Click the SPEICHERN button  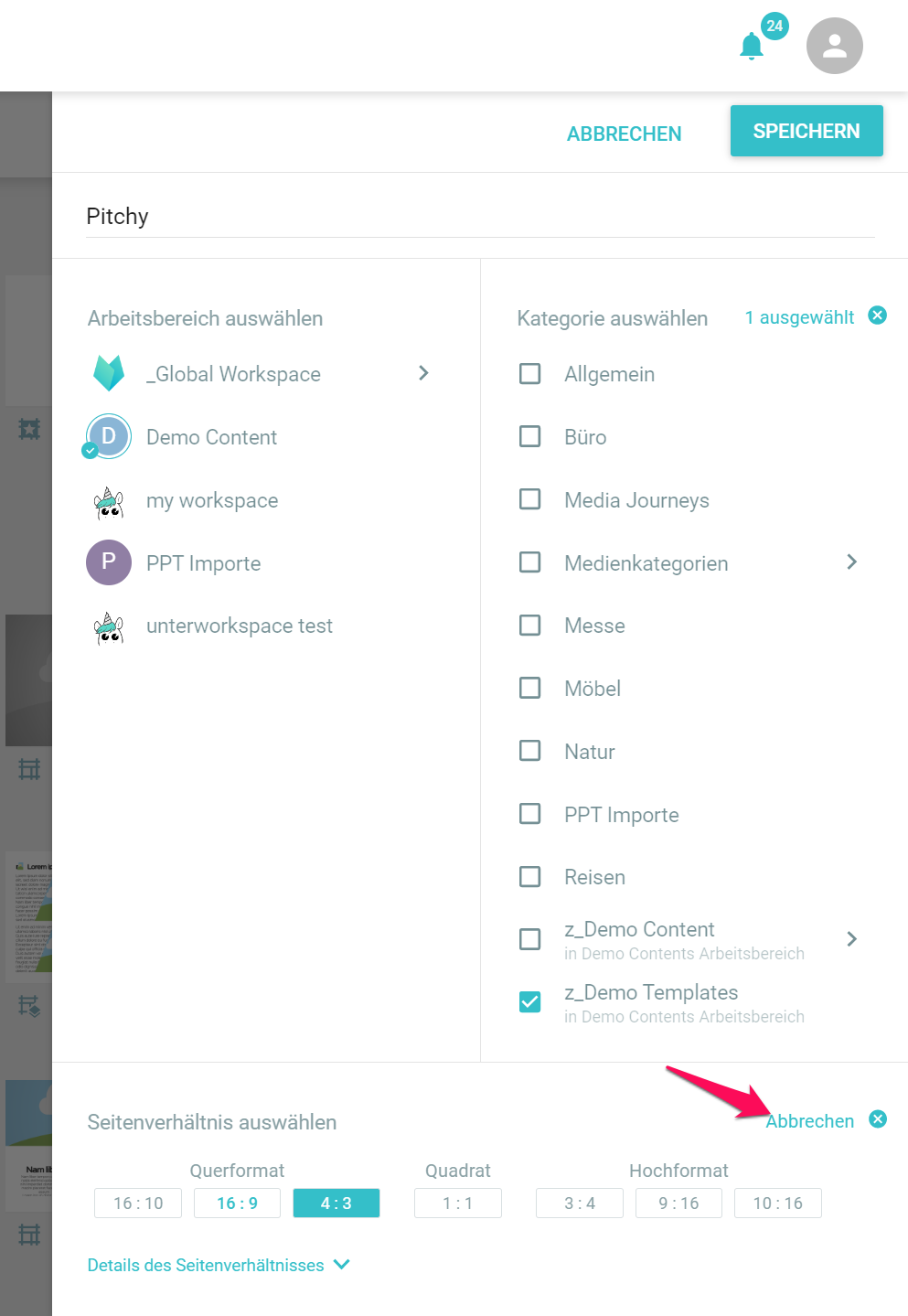tap(807, 131)
